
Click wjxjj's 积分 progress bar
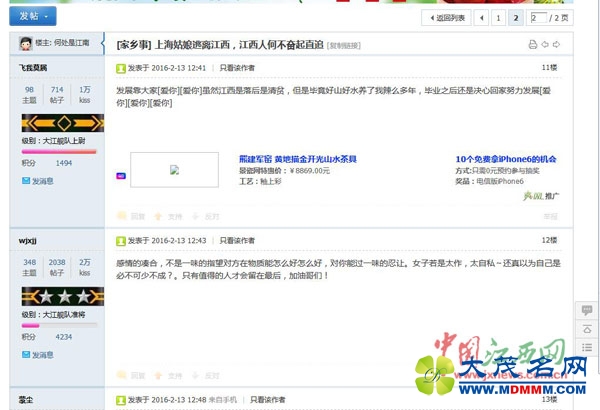point(59,325)
